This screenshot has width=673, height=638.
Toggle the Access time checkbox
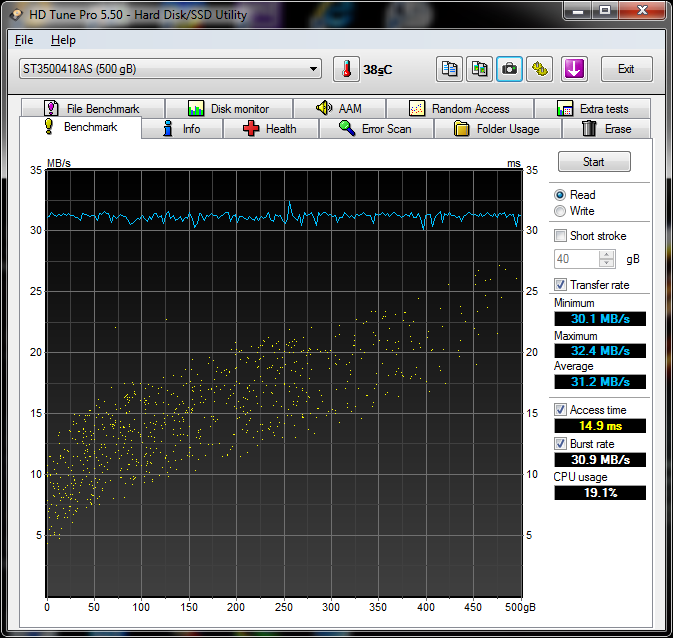point(561,410)
